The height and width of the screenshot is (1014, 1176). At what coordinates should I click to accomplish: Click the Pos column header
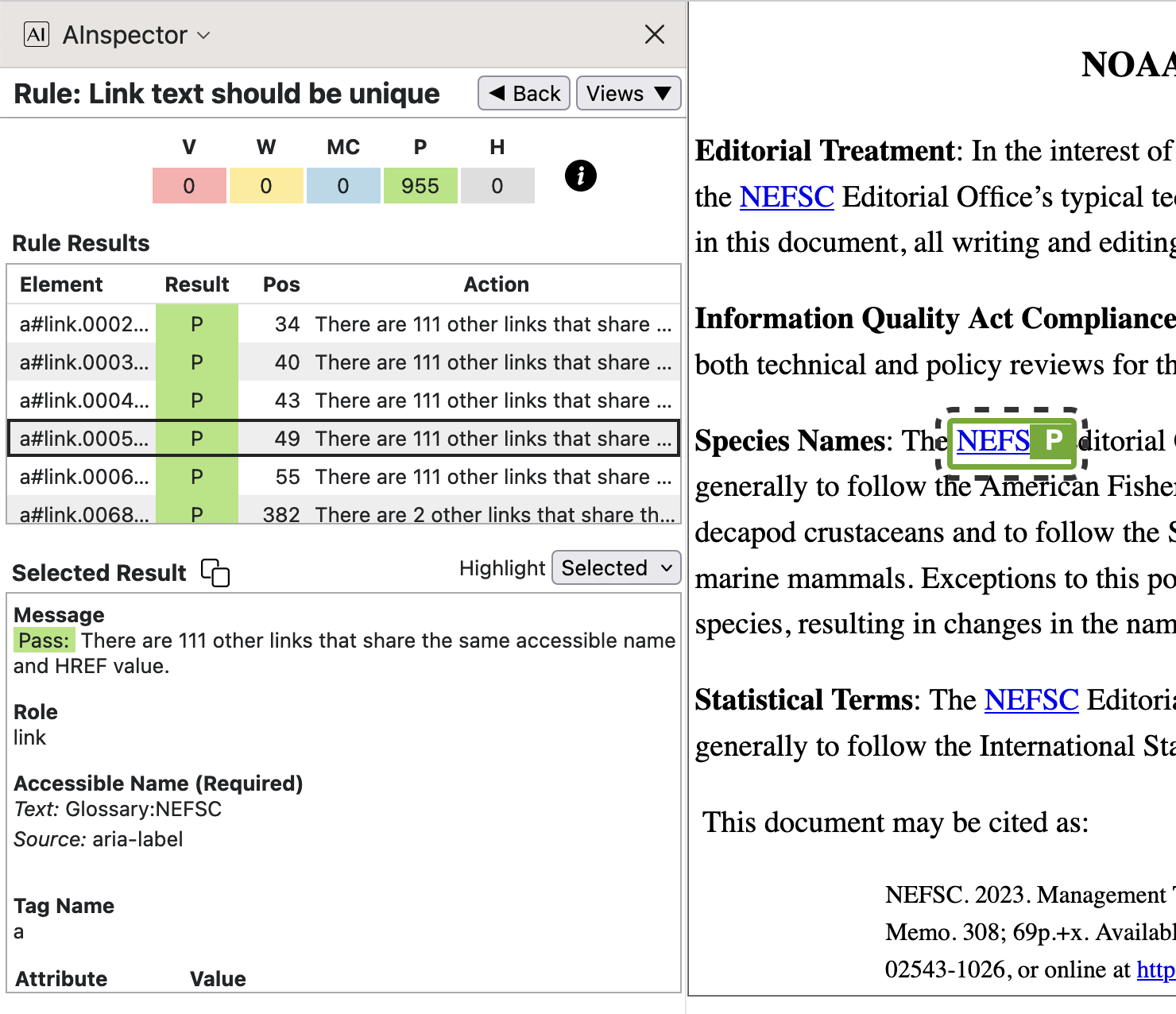click(x=281, y=284)
